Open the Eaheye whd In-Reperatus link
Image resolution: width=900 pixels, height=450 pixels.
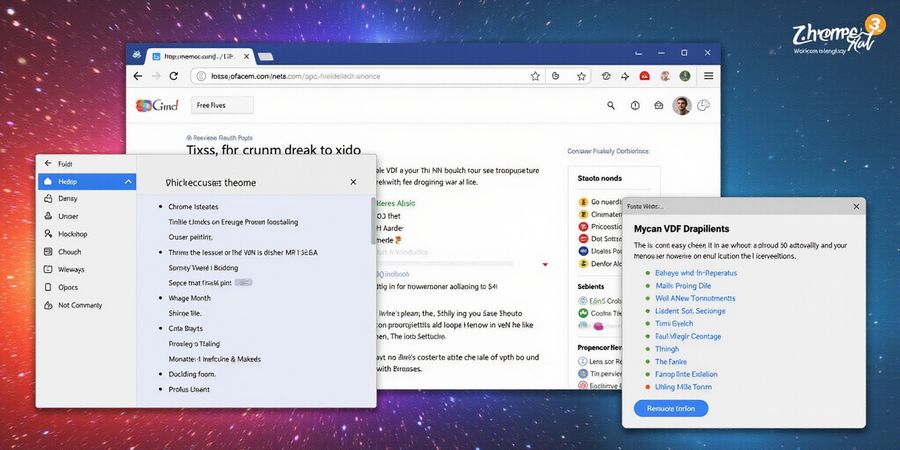tap(696, 273)
